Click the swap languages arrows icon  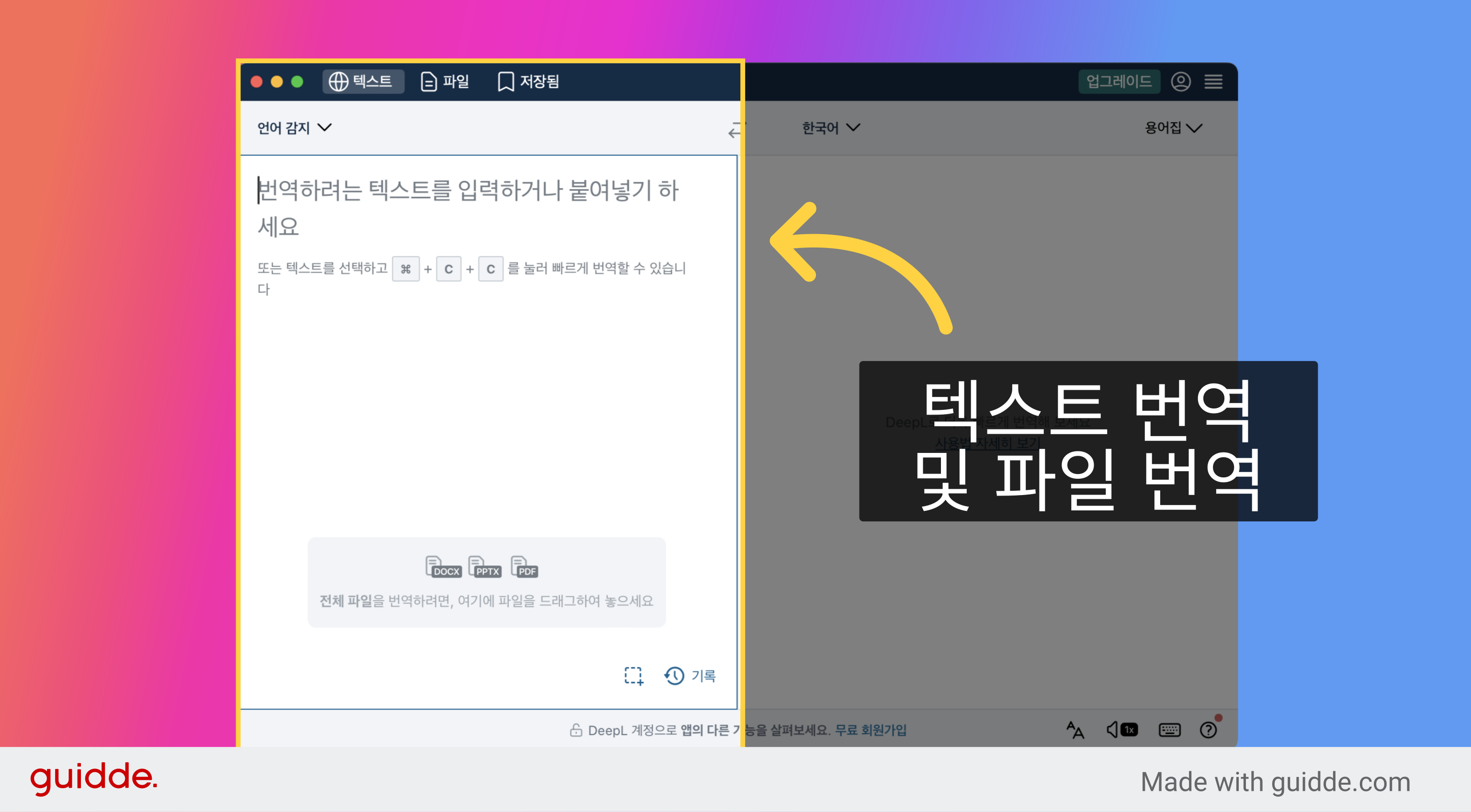(x=736, y=129)
